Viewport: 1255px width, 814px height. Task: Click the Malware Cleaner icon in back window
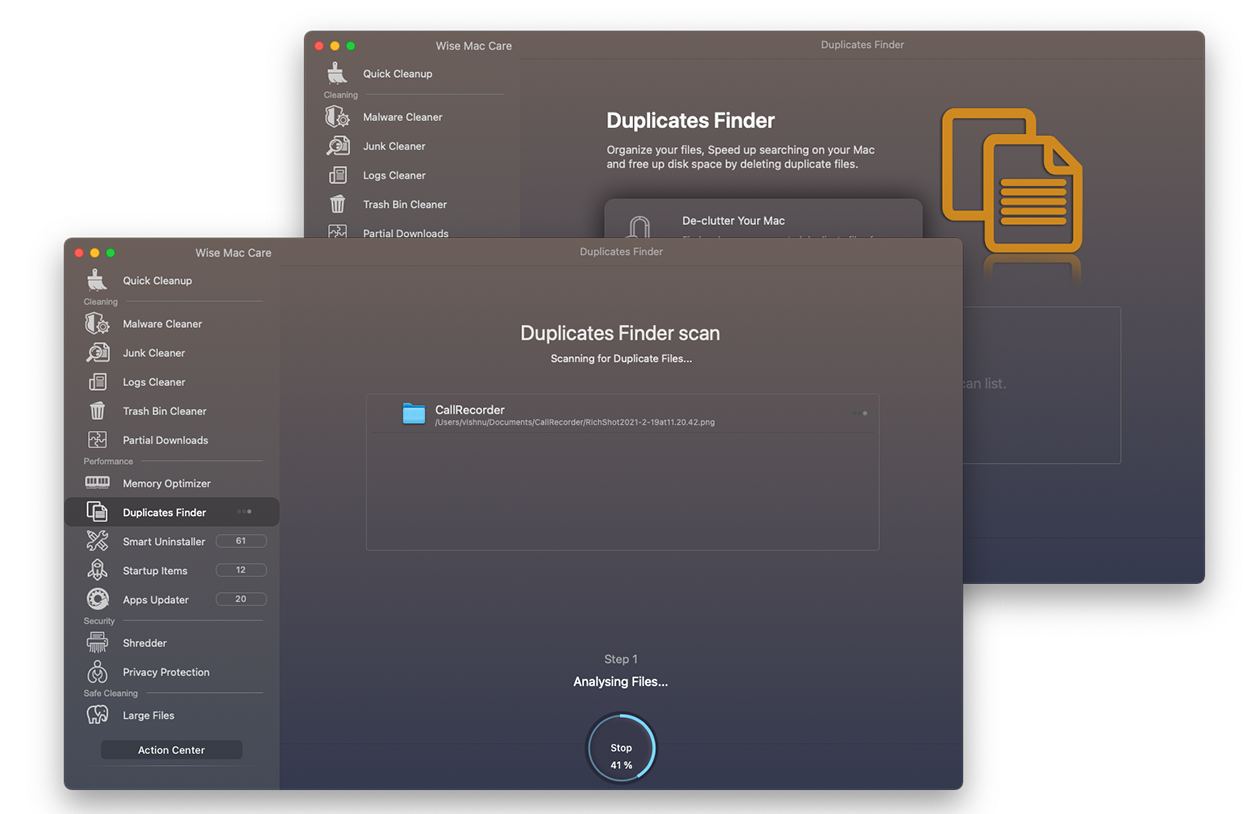337,117
